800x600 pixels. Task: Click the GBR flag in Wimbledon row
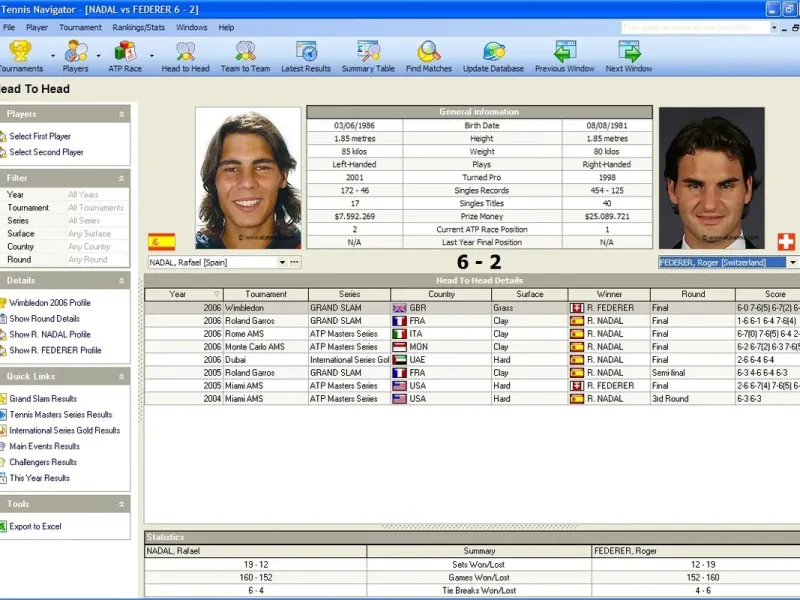click(399, 308)
